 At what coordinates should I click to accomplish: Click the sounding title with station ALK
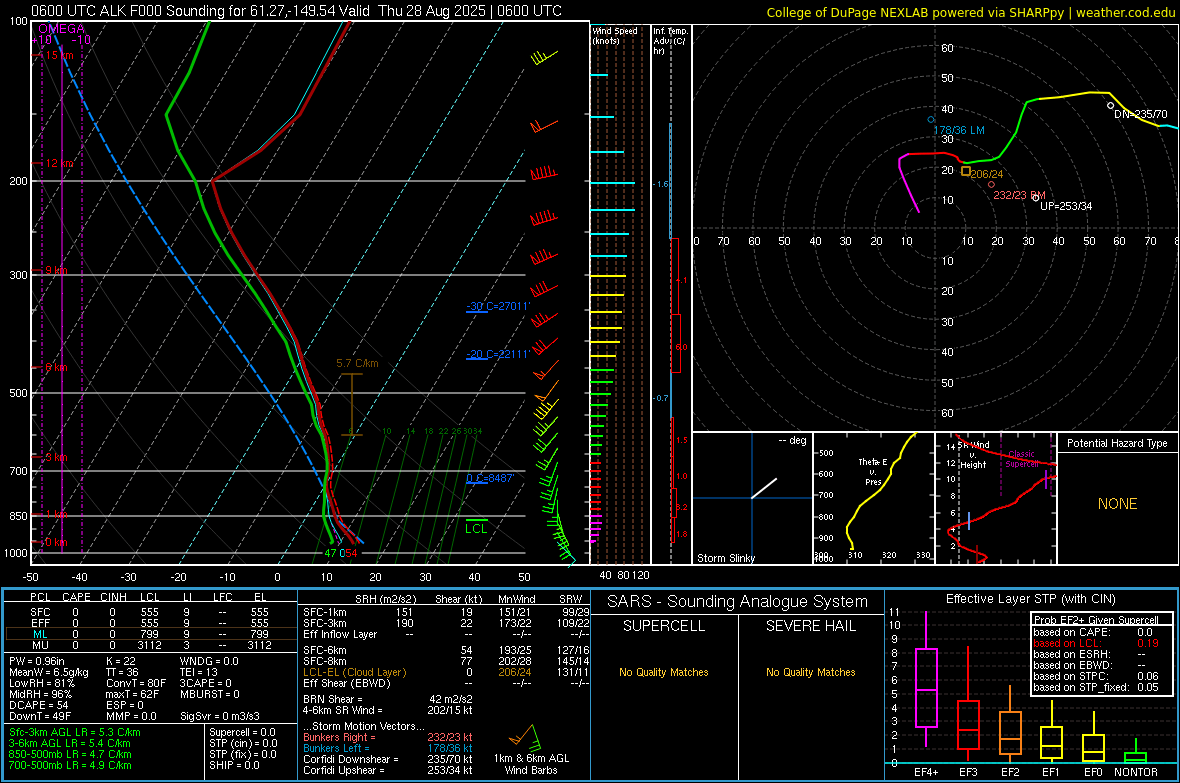tap(296, 11)
